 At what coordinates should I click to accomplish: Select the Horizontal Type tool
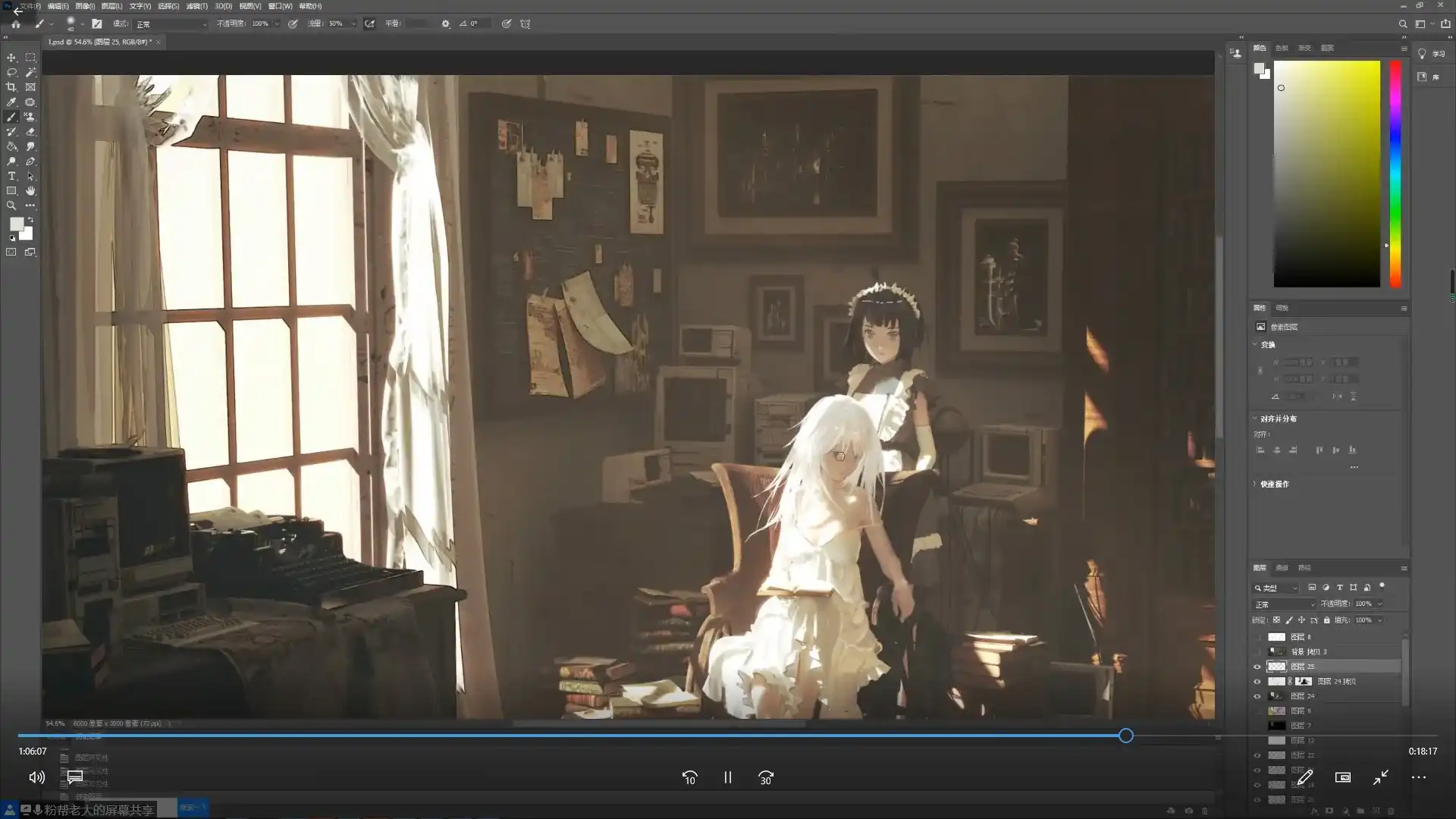(x=11, y=176)
